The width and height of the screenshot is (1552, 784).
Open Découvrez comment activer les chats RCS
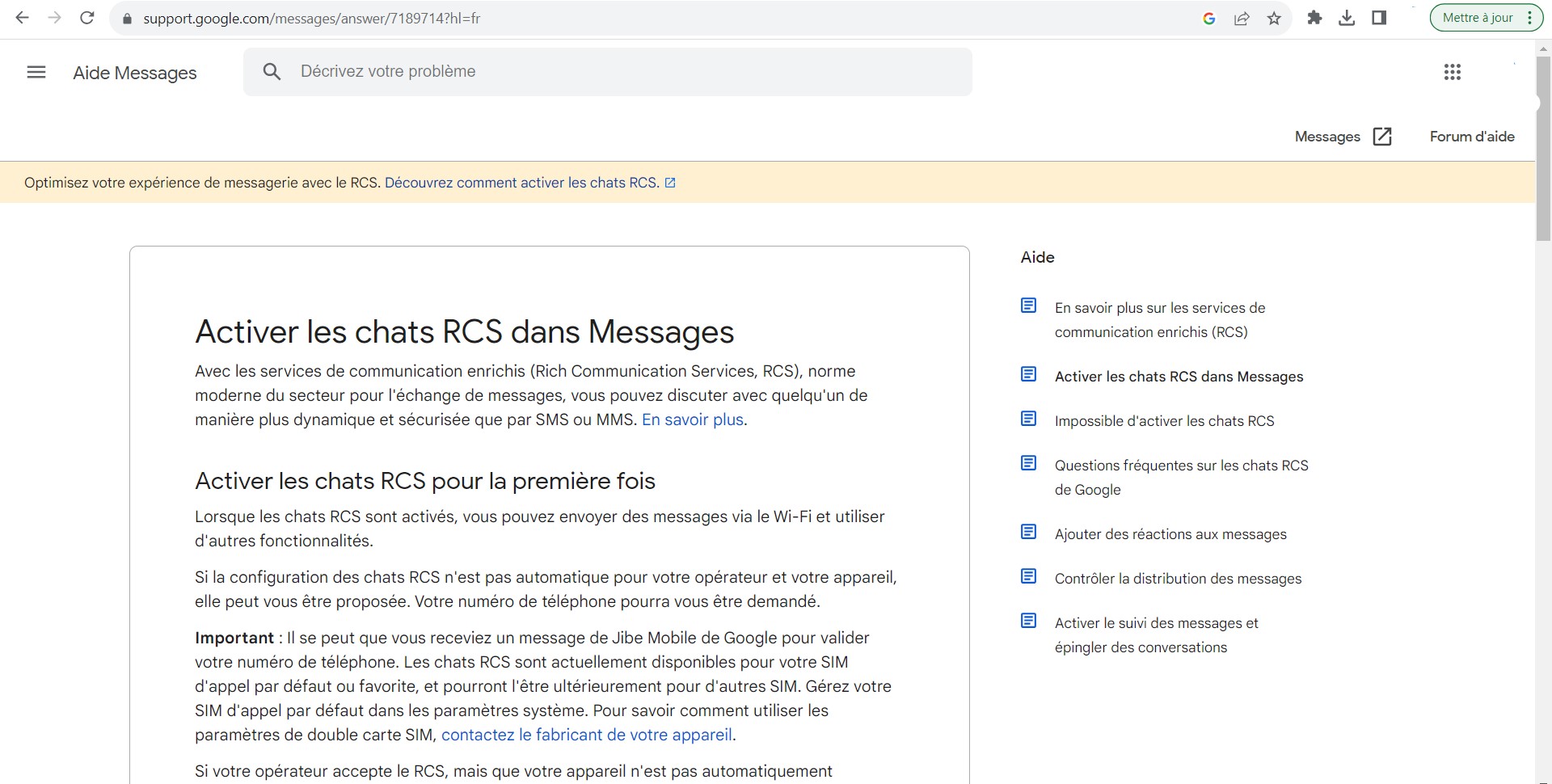[x=521, y=183]
